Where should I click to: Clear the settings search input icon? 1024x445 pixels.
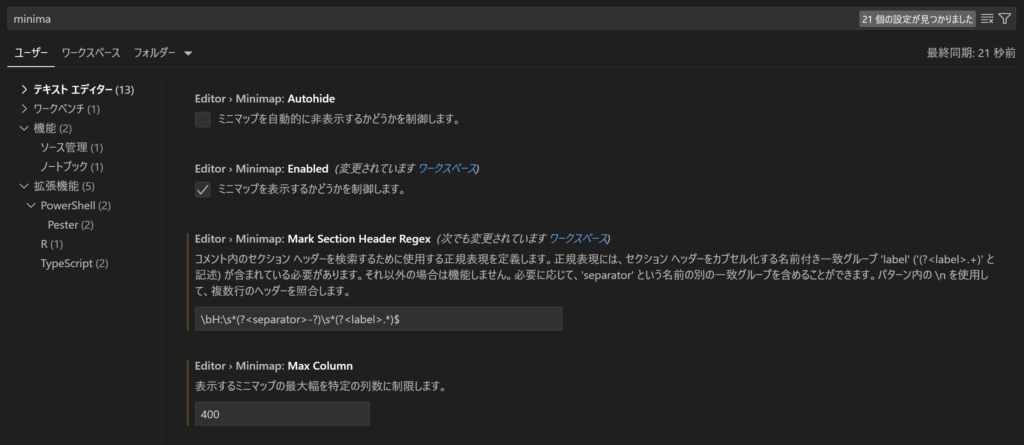click(987, 20)
